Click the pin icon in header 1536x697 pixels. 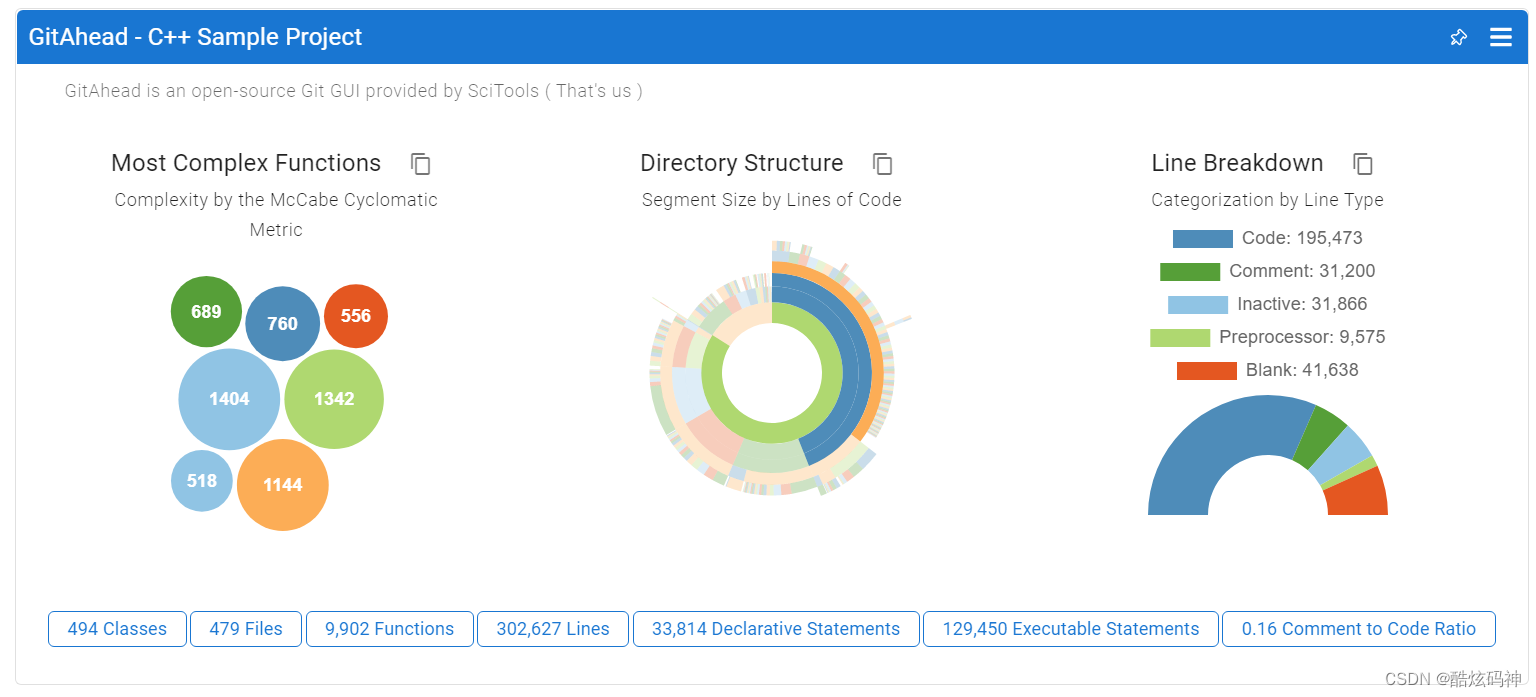click(x=1459, y=37)
